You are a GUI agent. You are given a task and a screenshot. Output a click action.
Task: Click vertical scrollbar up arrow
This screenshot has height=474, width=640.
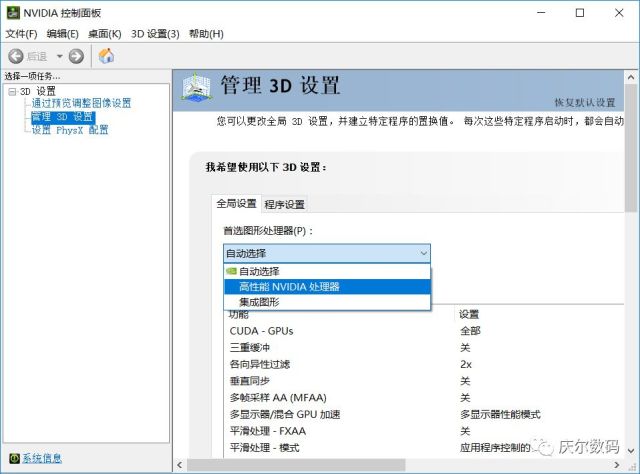click(x=631, y=77)
